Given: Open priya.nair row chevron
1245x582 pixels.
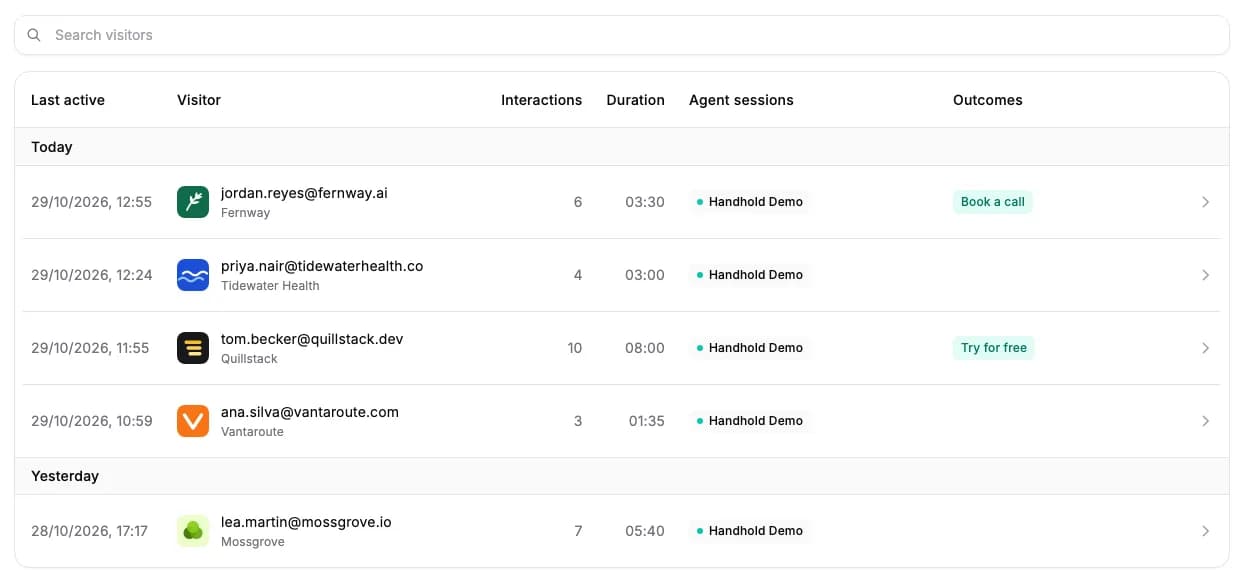Looking at the screenshot, I should (x=1205, y=275).
